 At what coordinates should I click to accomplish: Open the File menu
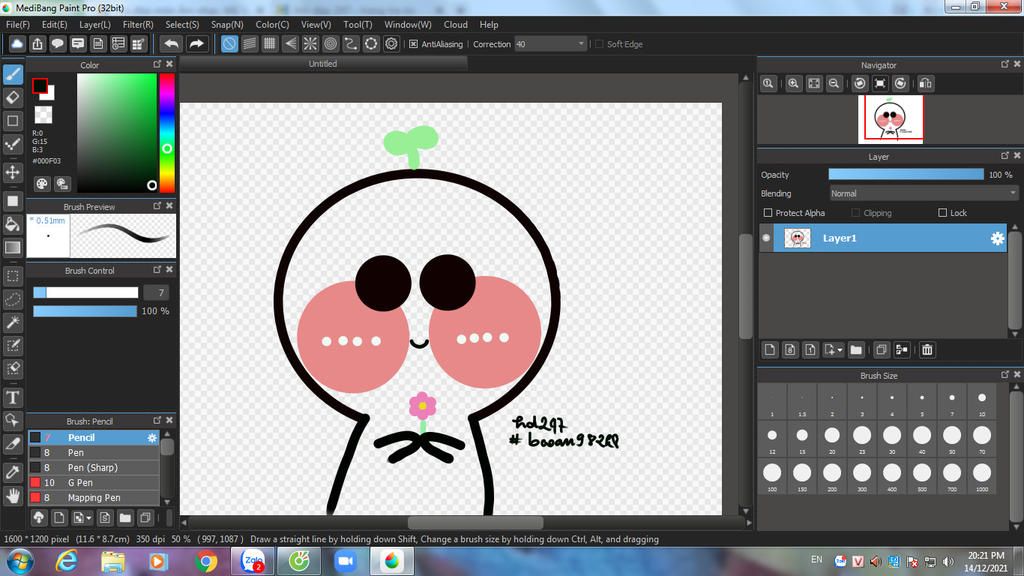[x=18, y=25]
